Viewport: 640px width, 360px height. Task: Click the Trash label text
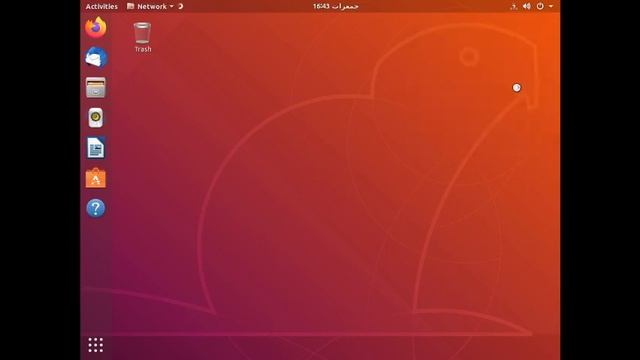click(x=143, y=49)
